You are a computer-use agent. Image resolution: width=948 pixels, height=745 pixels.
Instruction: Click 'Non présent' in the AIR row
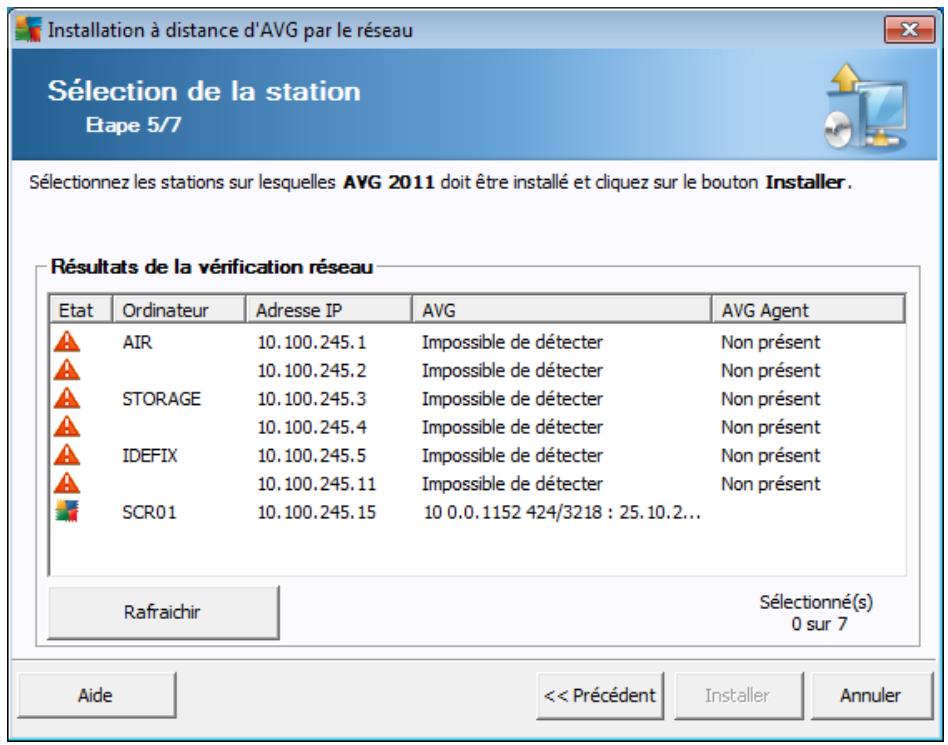771,342
